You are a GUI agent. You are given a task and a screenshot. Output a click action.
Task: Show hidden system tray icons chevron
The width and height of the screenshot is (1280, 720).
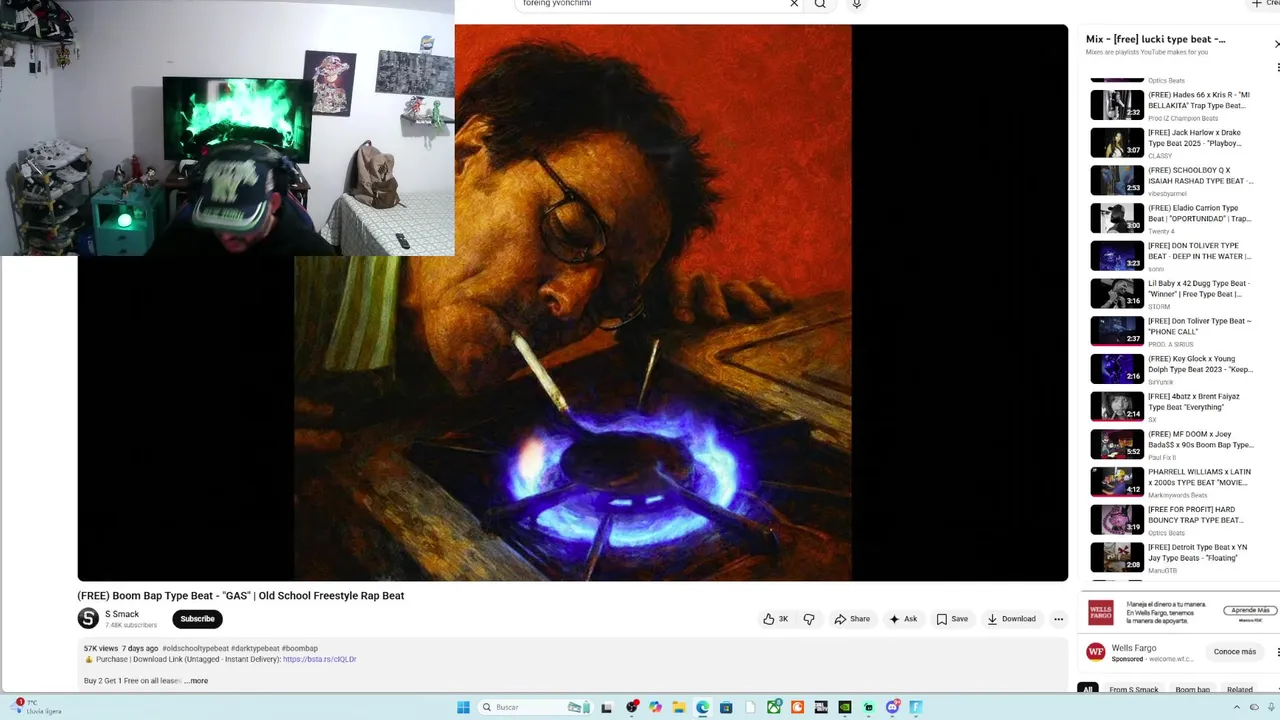click(1236, 707)
